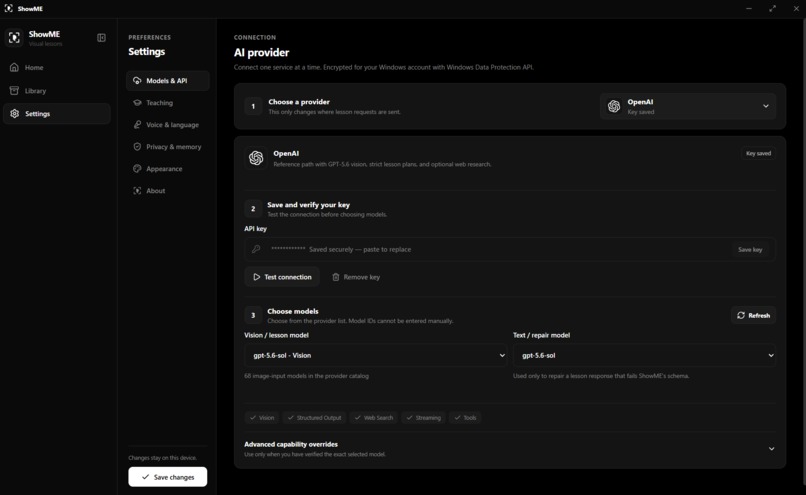806x495 pixels.
Task: Open Settings in the main sidebar
Action: pos(57,114)
